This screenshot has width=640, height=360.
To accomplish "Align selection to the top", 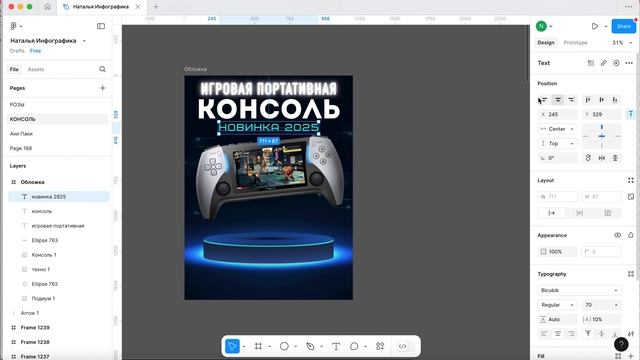I will pos(588,100).
